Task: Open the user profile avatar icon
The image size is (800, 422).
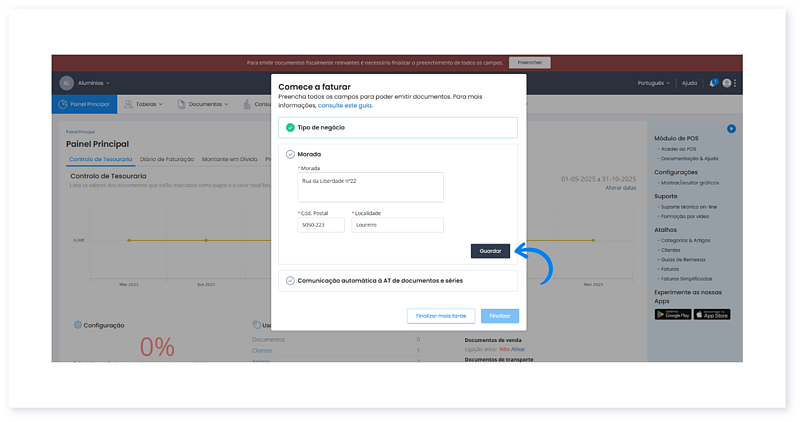Action: [x=728, y=83]
